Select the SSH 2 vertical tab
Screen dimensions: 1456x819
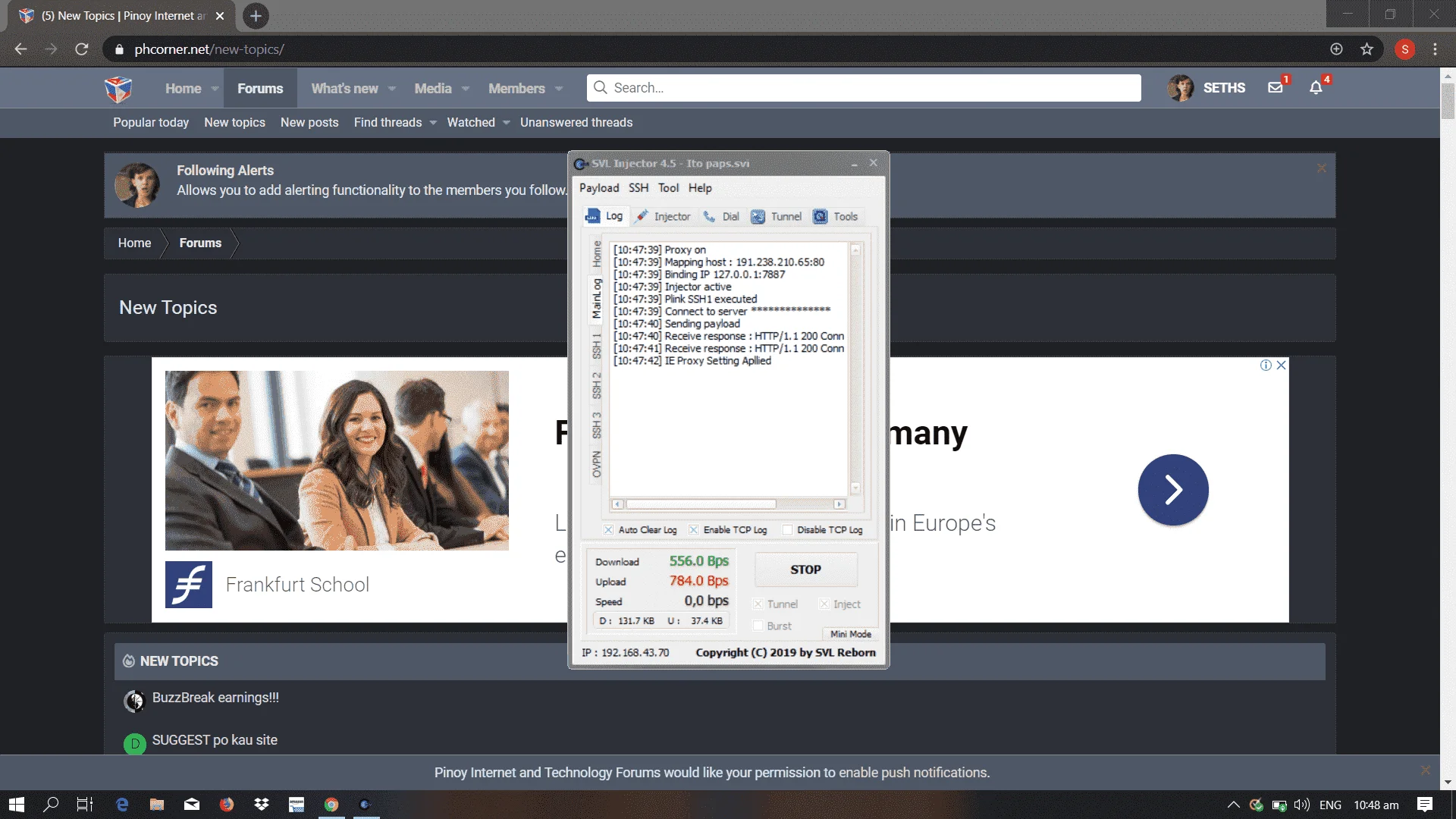click(597, 385)
